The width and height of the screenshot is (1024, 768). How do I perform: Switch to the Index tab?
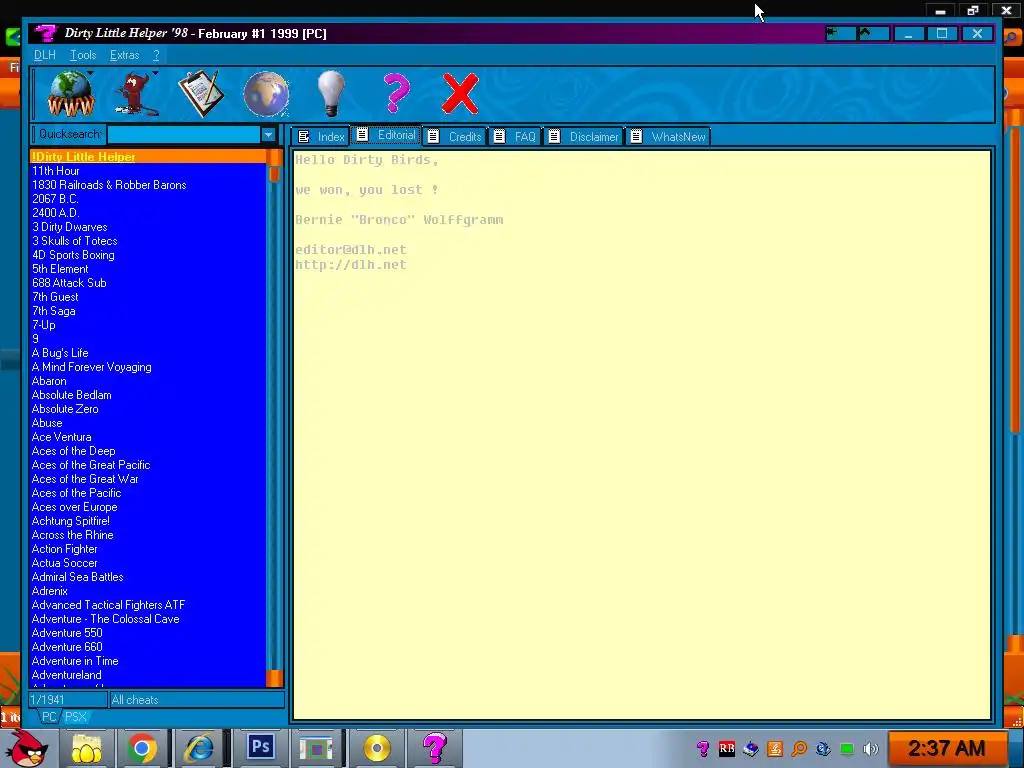[x=321, y=136]
